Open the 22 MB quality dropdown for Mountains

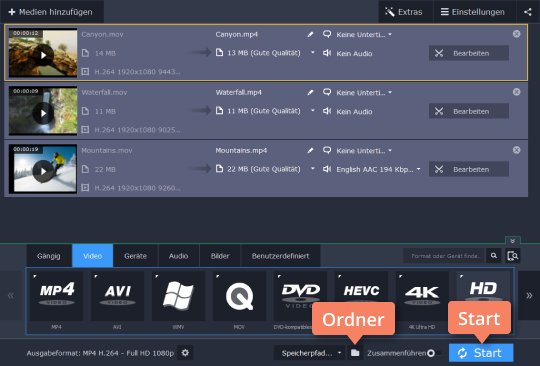click(x=312, y=169)
